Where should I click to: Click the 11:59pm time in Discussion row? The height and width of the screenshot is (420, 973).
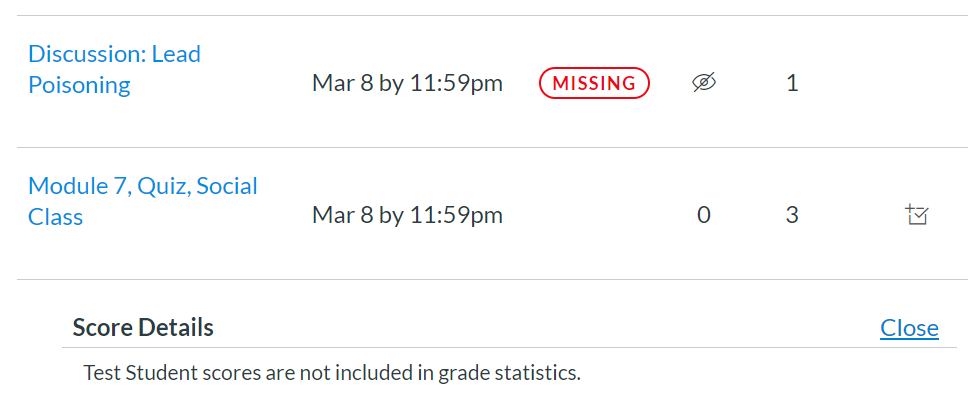pos(456,83)
